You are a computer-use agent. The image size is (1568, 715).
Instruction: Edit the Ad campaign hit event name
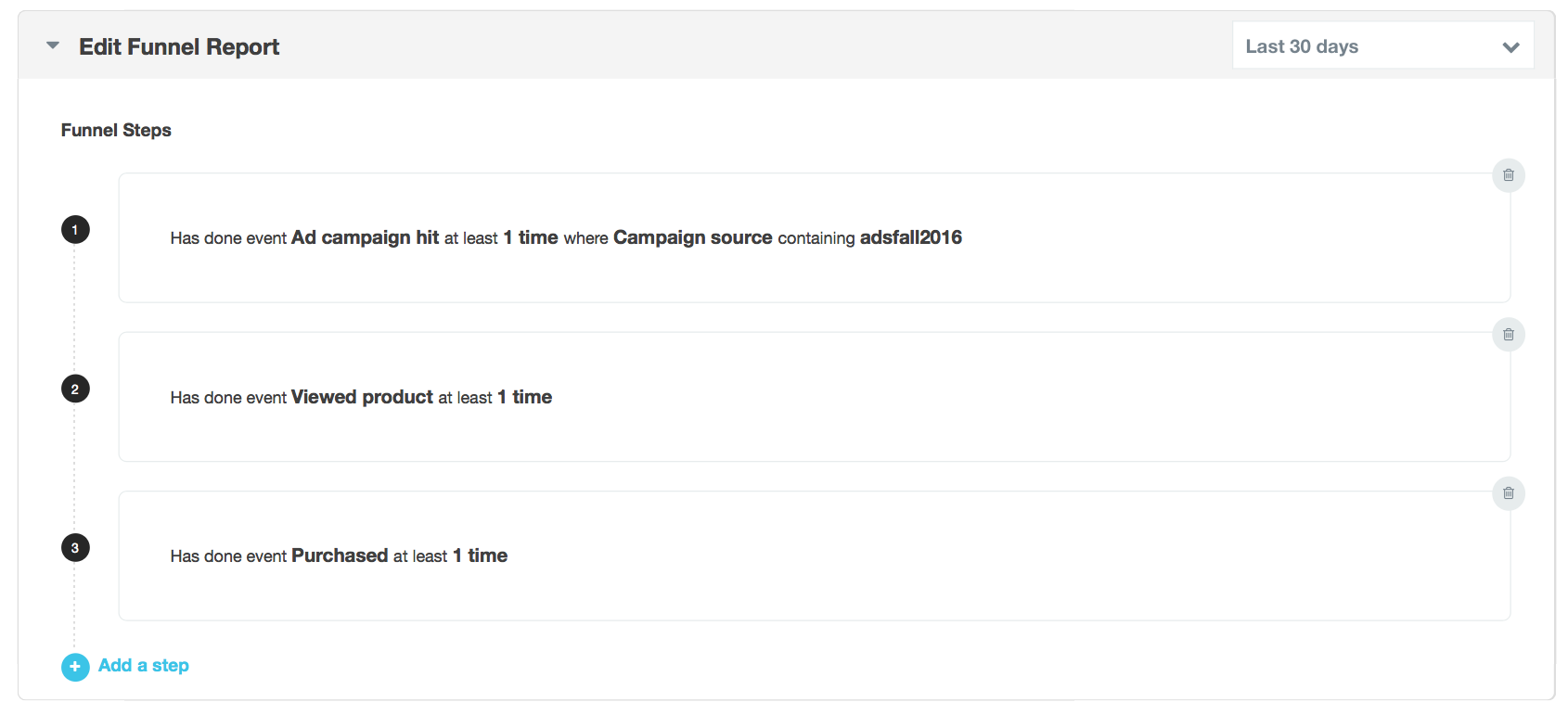[x=365, y=237]
